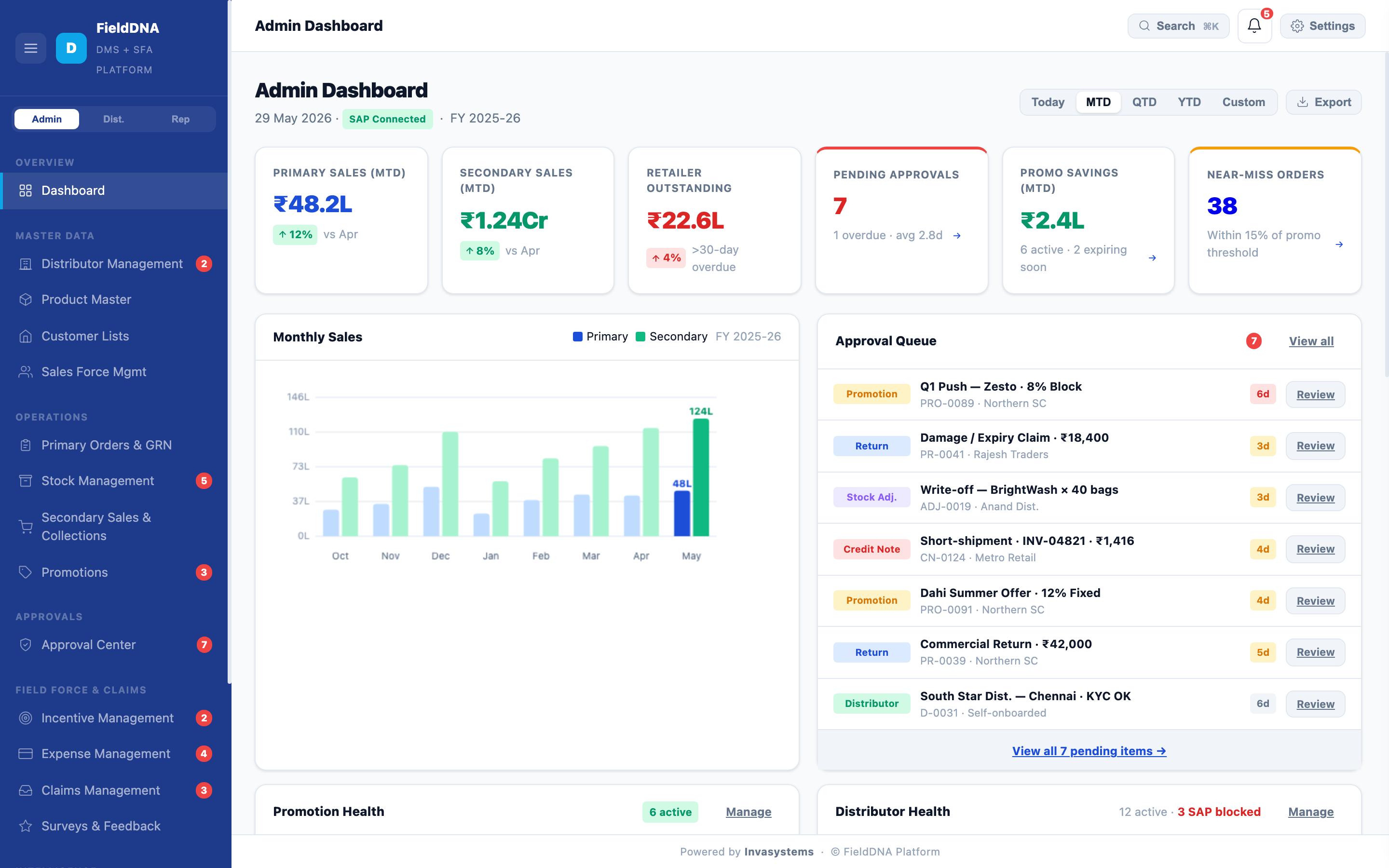The image size is (1389, 868).
Task: Click the arrow on Pending Approvals card
Action: pyautogui.click(x=957, y=235)
